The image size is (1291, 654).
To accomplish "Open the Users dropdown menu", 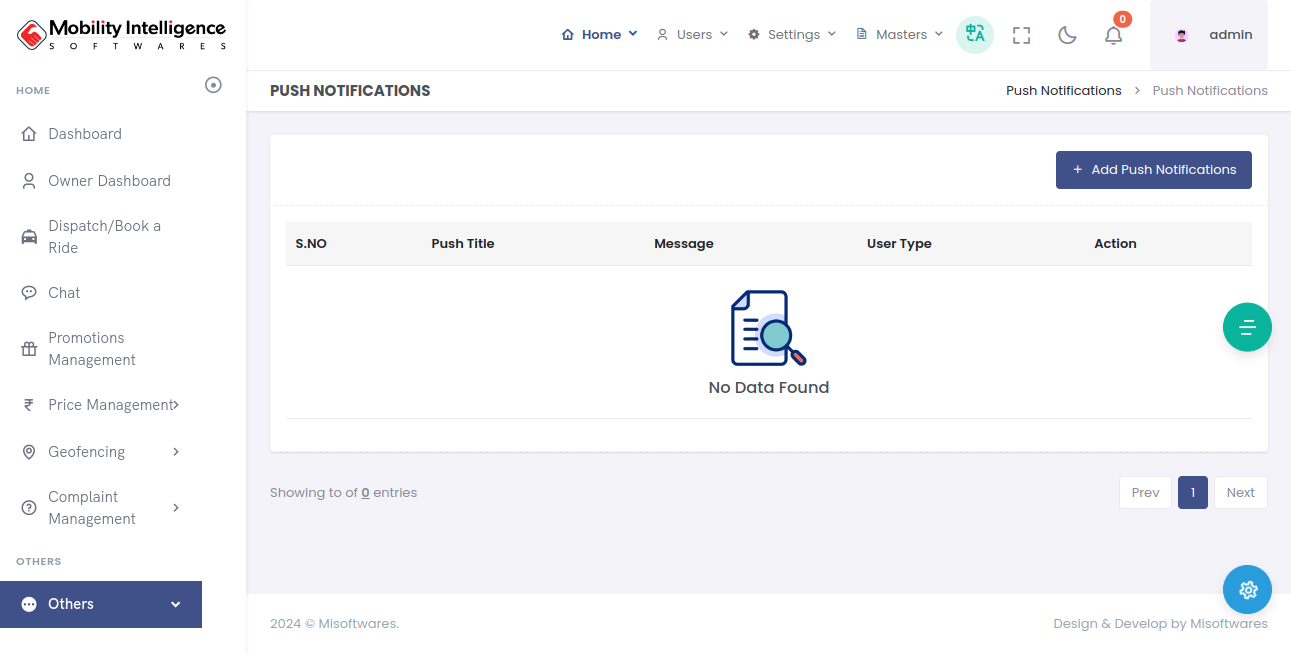I will point(693,35).
